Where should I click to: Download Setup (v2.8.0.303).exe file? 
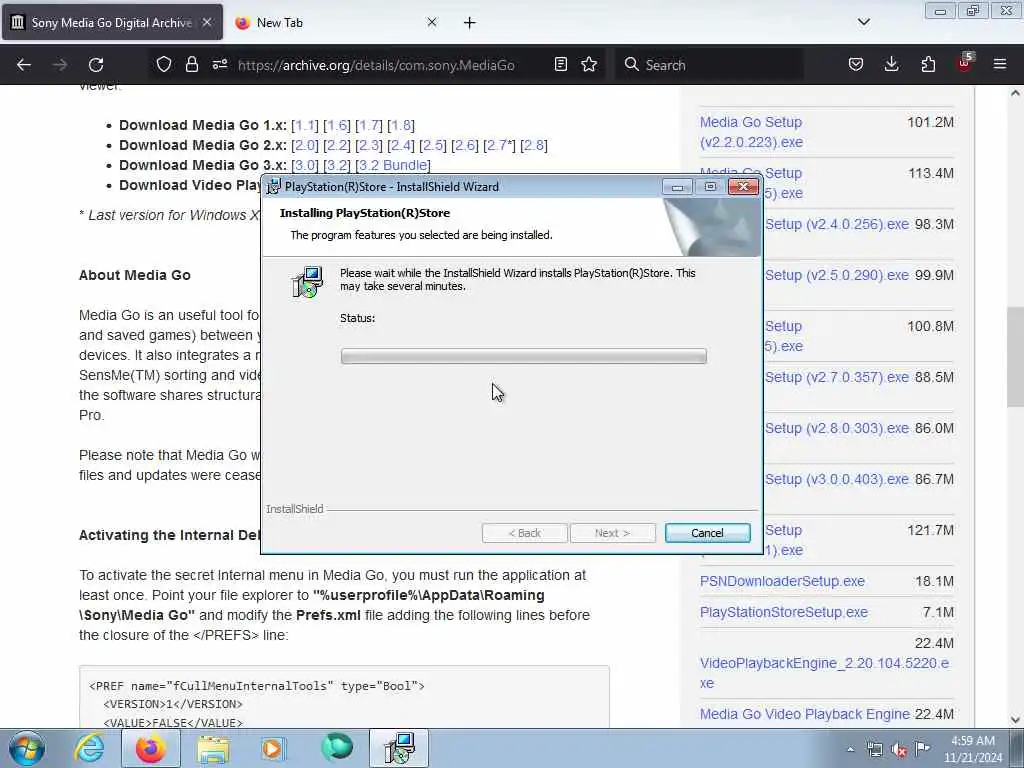837,428
